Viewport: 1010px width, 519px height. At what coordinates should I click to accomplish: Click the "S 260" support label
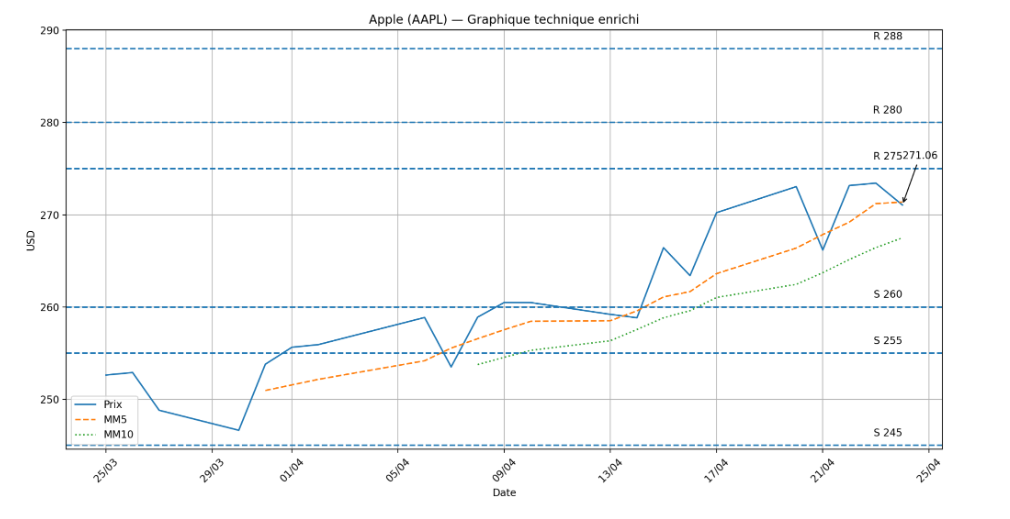(x=888, y=294)
